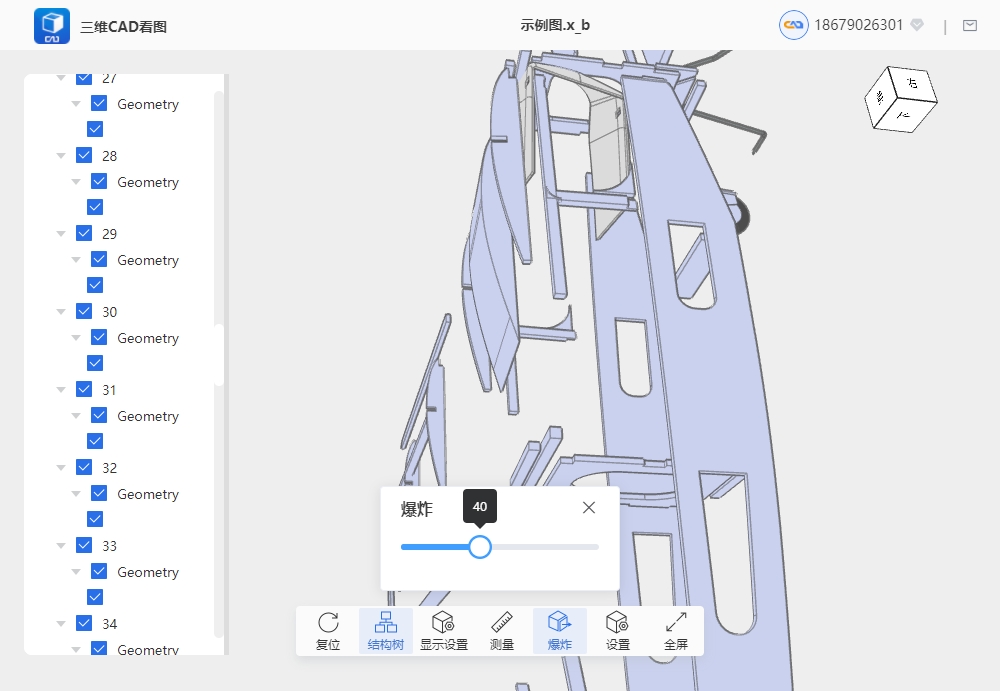The width and height of the screenshot is (1000, 691).
Task: Collapse Geometry under node 31
Action: tap(76, 416)
